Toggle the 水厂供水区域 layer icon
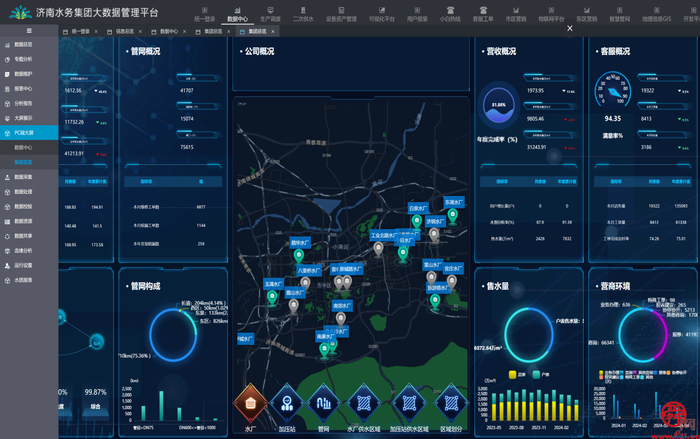This screenshot has width=700, height=439. [x=364, y=403]
